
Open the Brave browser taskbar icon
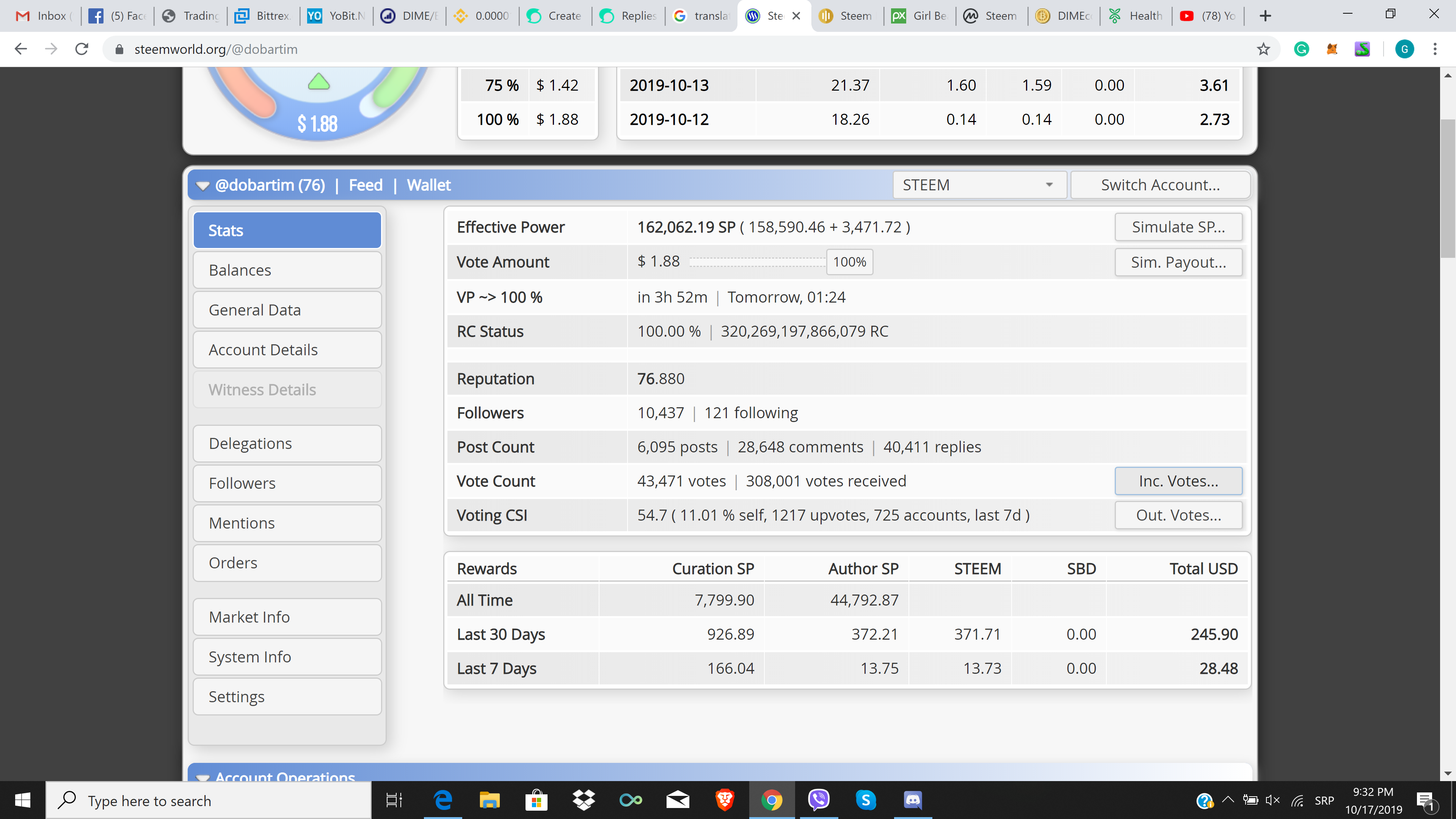pyautogui.click(x=725, y=800)
